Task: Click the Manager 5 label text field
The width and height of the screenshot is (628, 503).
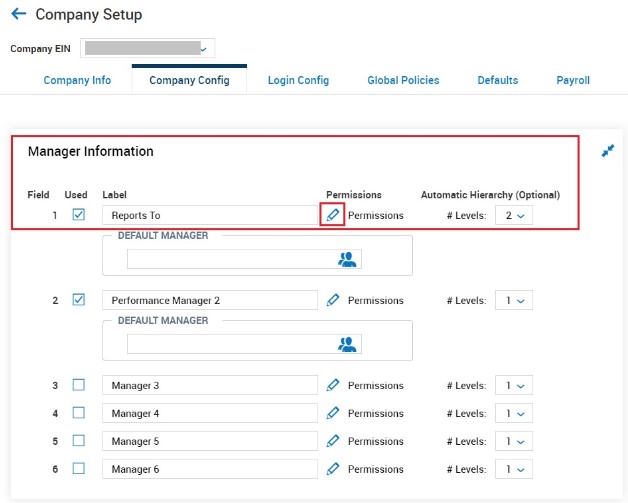Action: click(209, 441)
